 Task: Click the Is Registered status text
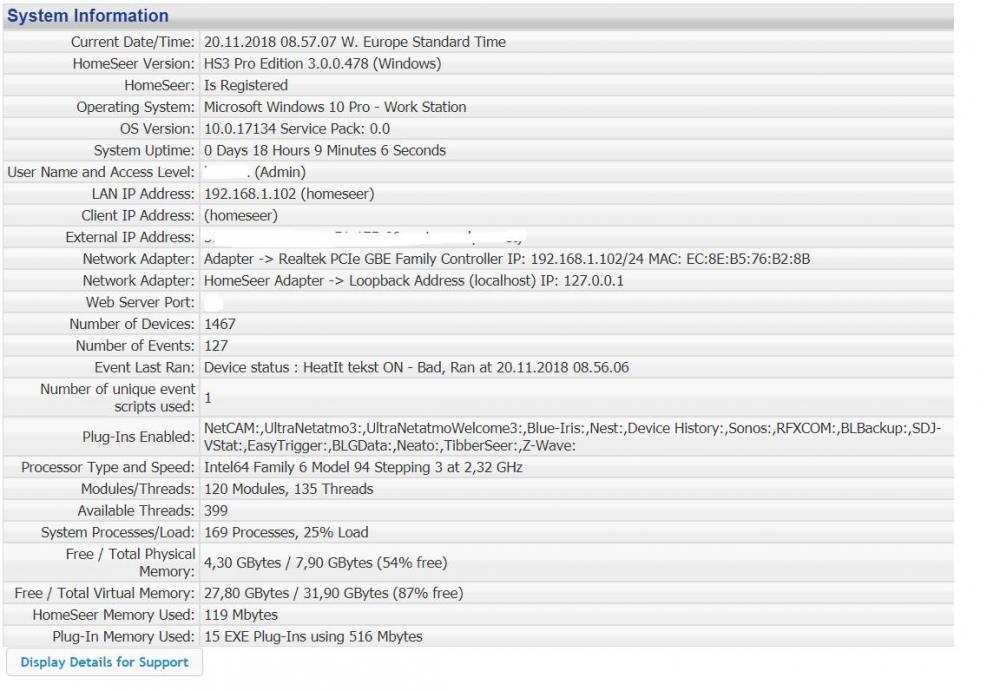point(246,86)
